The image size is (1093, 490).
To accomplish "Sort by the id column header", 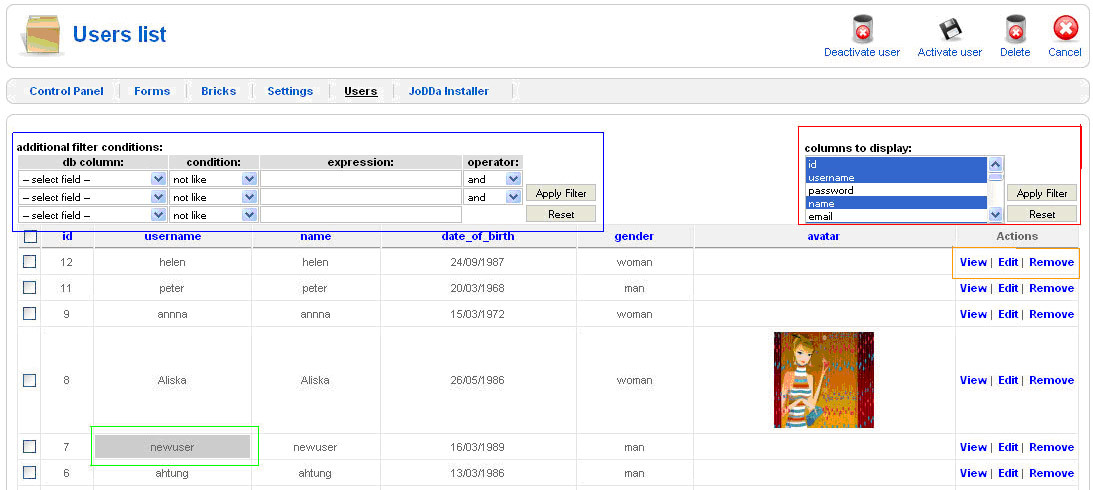I will coord(67,236).
